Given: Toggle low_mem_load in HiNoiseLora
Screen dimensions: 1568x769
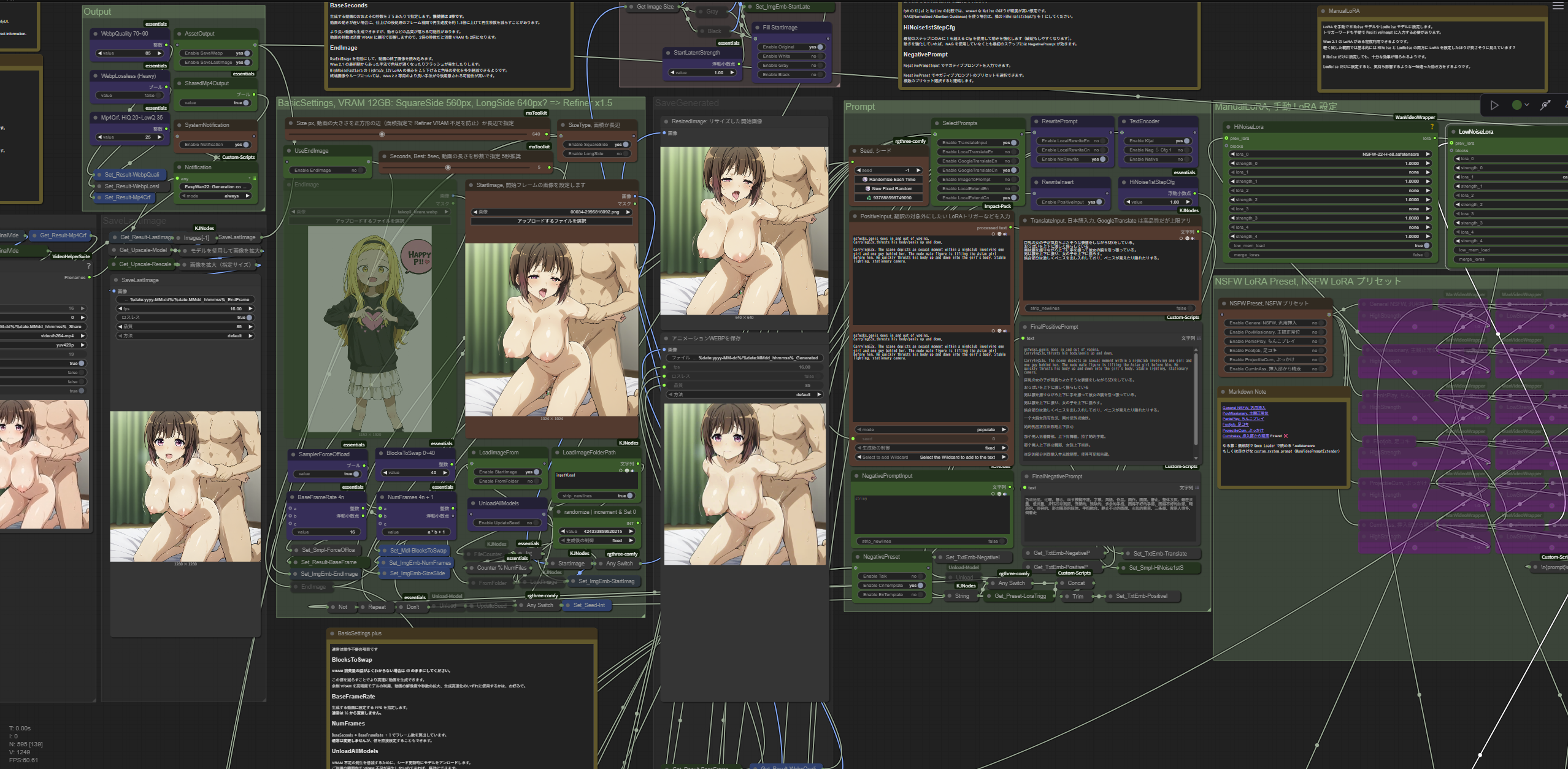Looking at the screenshot, I should pos(1330,246).
